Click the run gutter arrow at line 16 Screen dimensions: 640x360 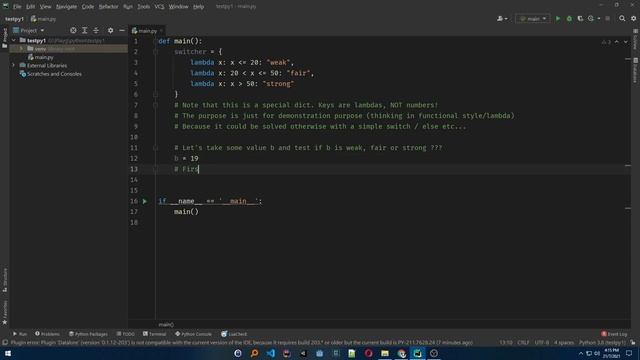click(144, 201)
